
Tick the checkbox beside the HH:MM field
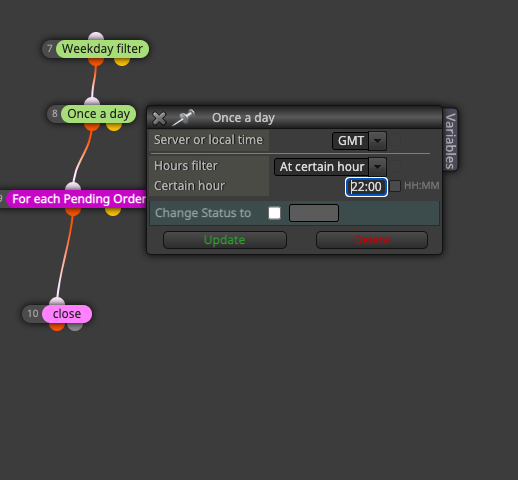pyautogui.click(x=395, y=186)
